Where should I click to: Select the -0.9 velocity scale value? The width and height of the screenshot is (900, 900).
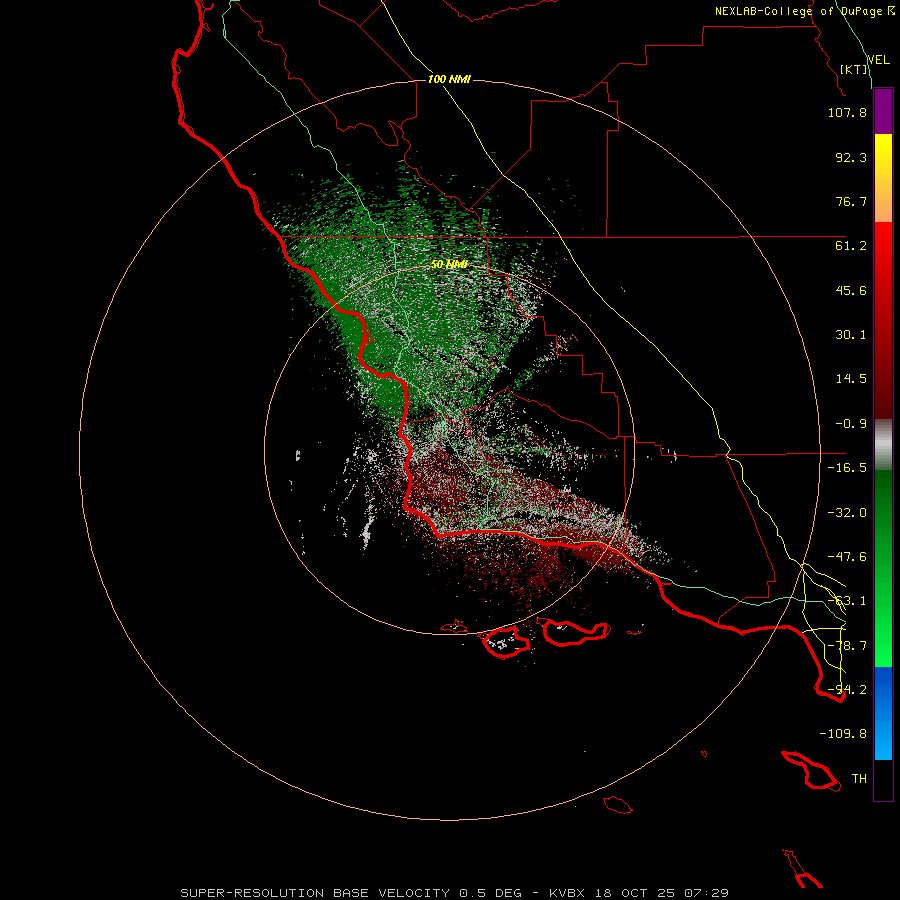tap(851, 424)
